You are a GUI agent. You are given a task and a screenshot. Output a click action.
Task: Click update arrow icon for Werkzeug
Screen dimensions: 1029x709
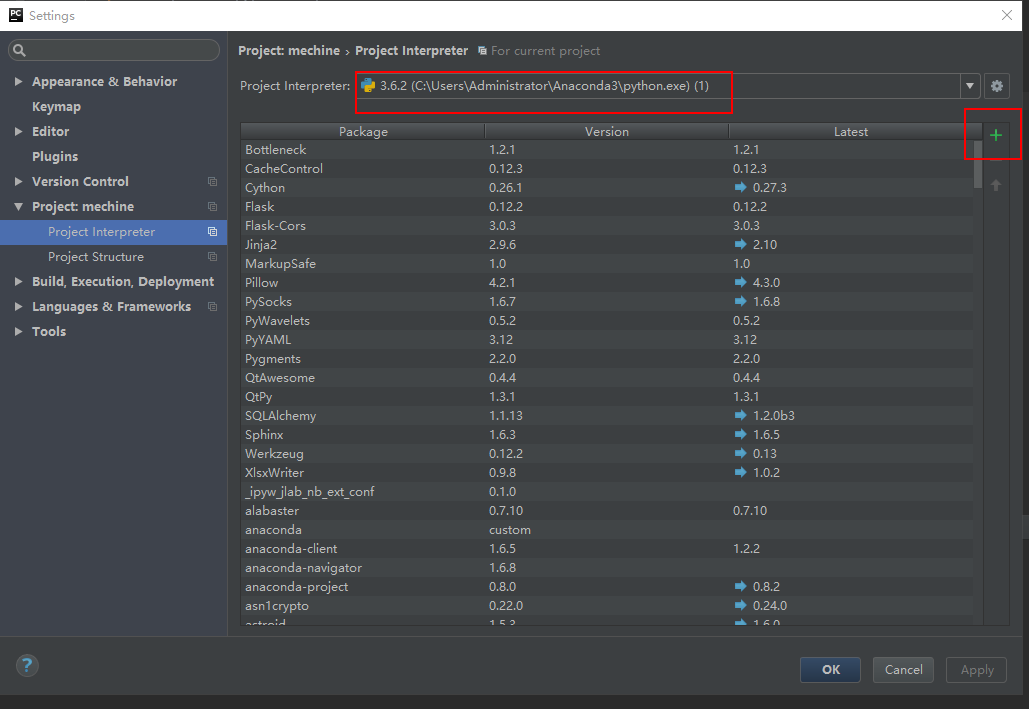pyautogui.click(x=740, y=454)
